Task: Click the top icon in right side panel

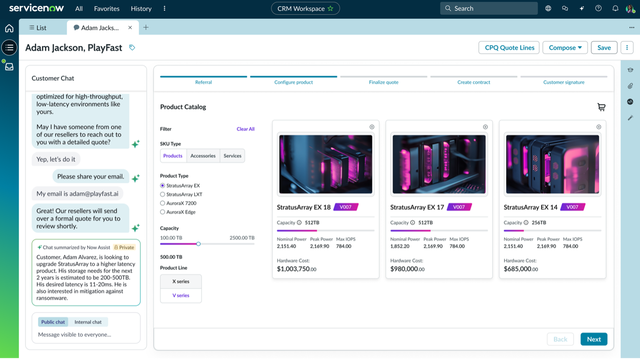Action: tap(631, 70)
